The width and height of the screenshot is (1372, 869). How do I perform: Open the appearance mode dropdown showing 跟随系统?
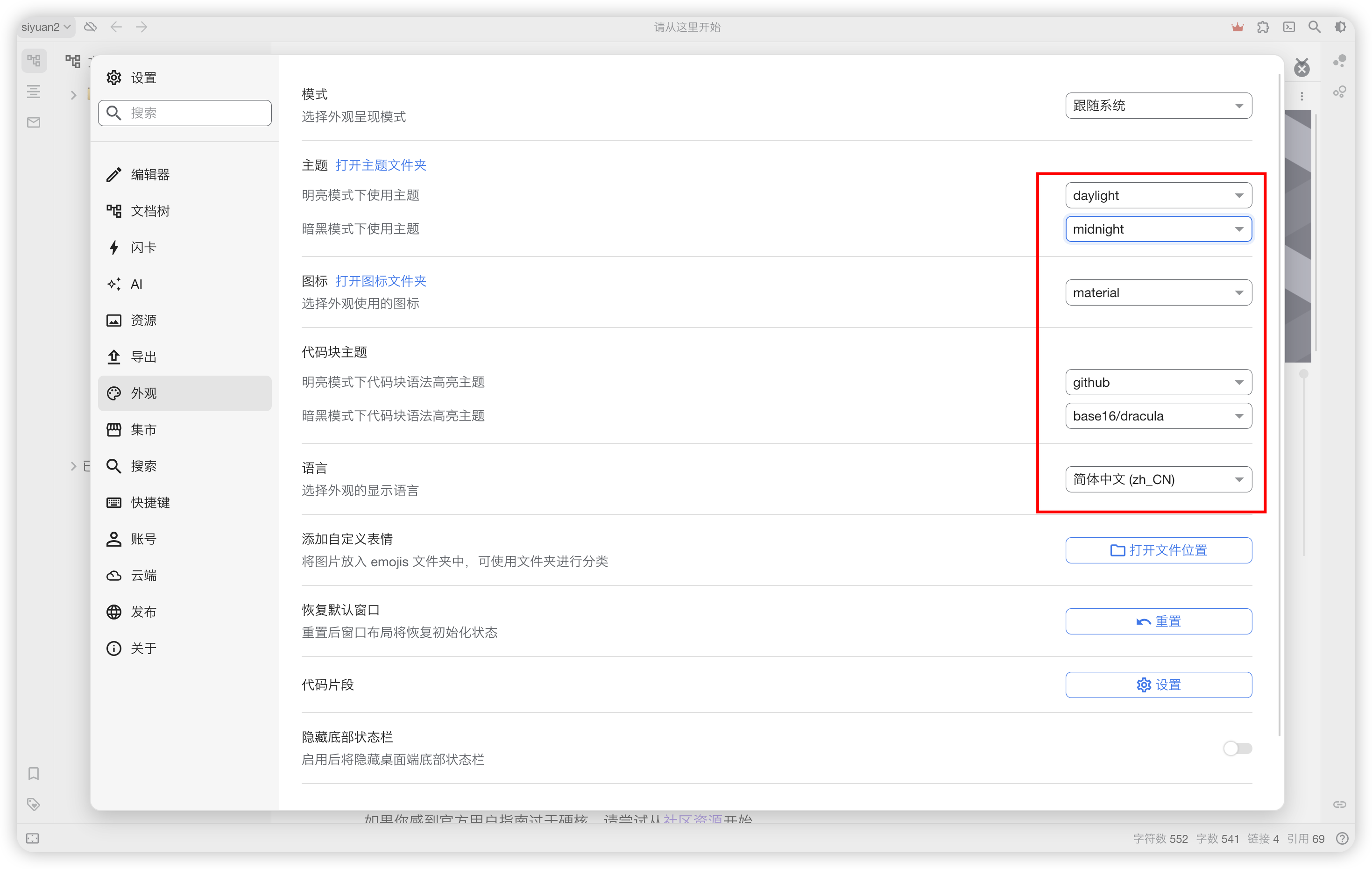1158,106
